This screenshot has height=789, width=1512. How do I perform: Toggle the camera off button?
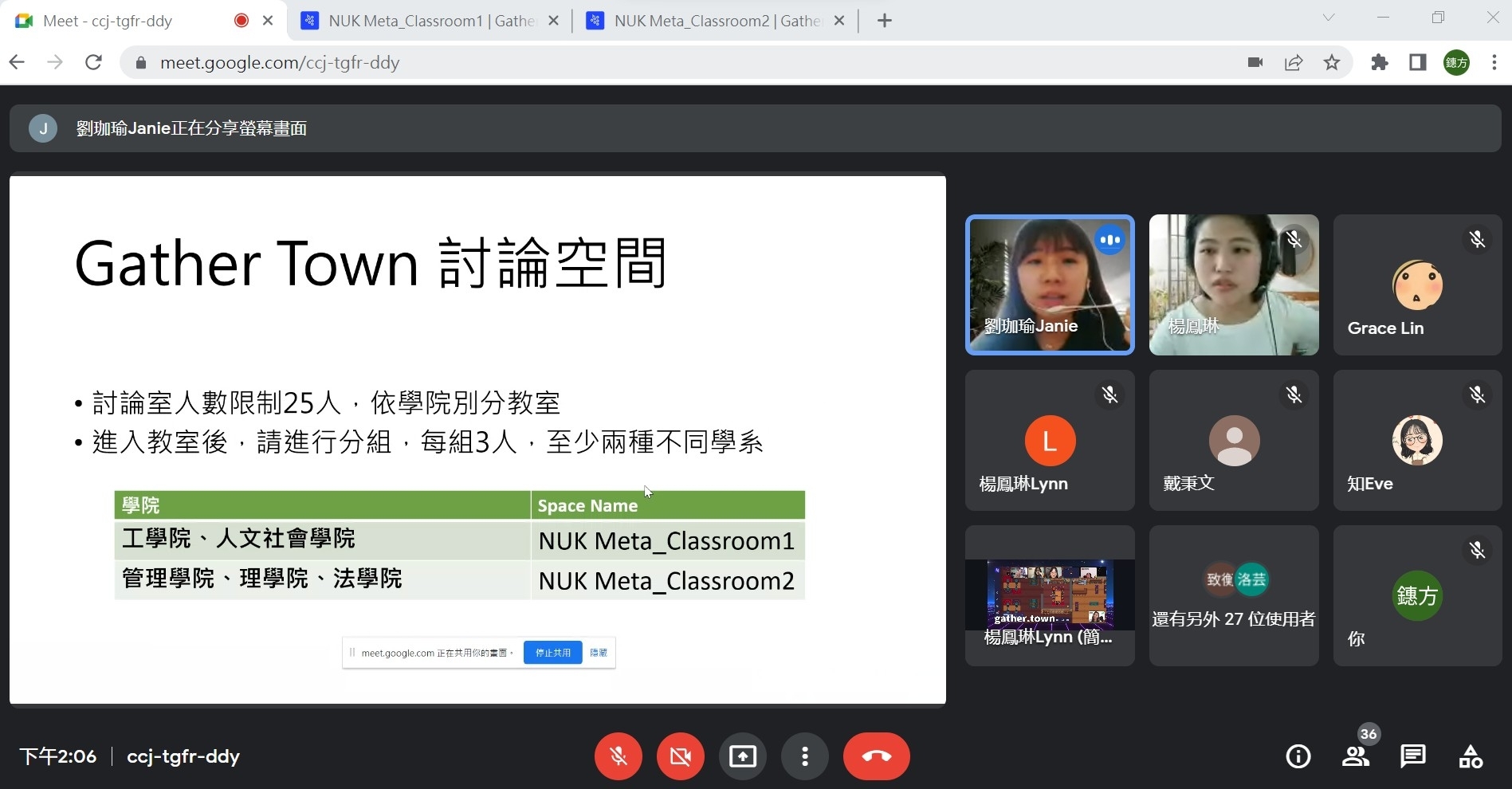[x=680, y=756]
